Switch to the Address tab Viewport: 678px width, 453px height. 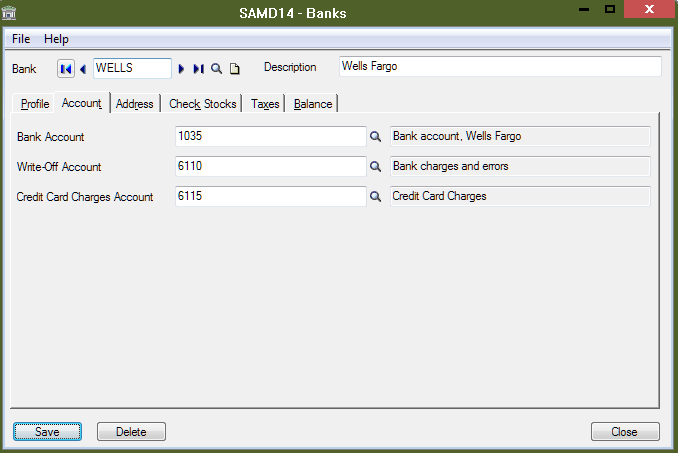134,104
